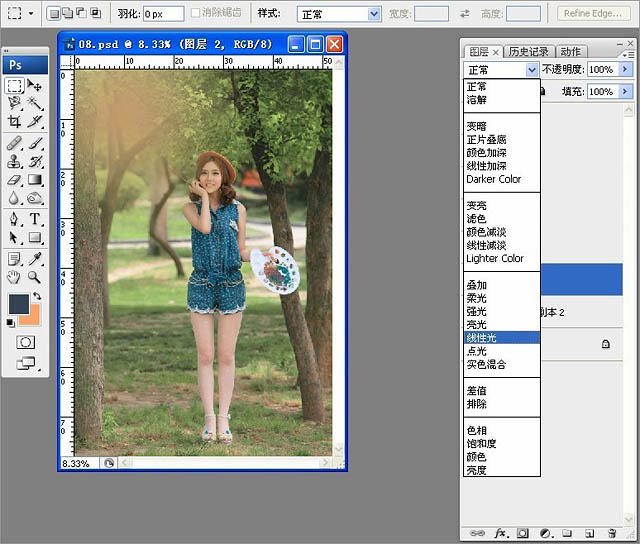
Task: Select the Hand tool
Action: click(14, 276)
